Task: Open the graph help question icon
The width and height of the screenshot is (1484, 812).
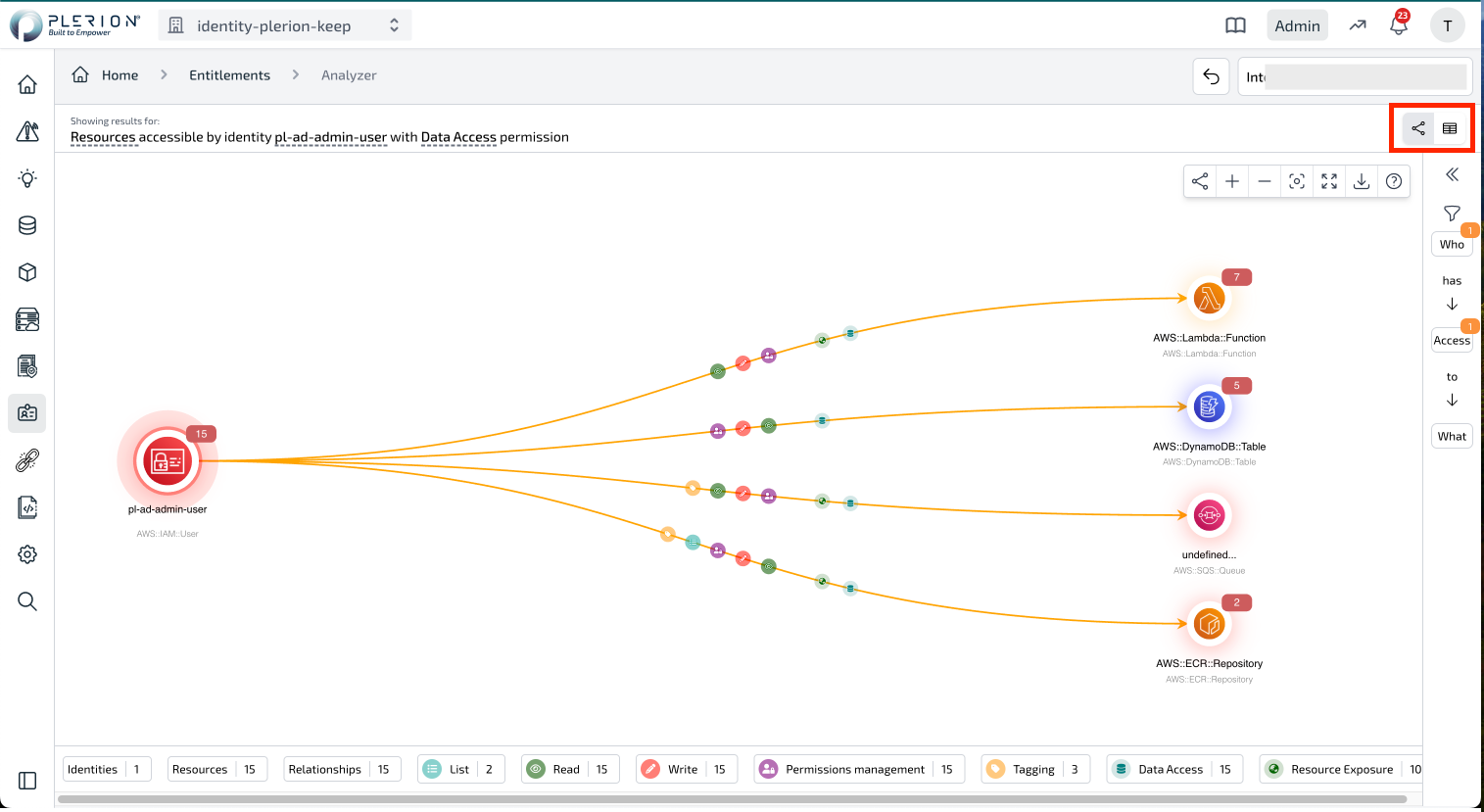Action: (x=1394, y=181)
